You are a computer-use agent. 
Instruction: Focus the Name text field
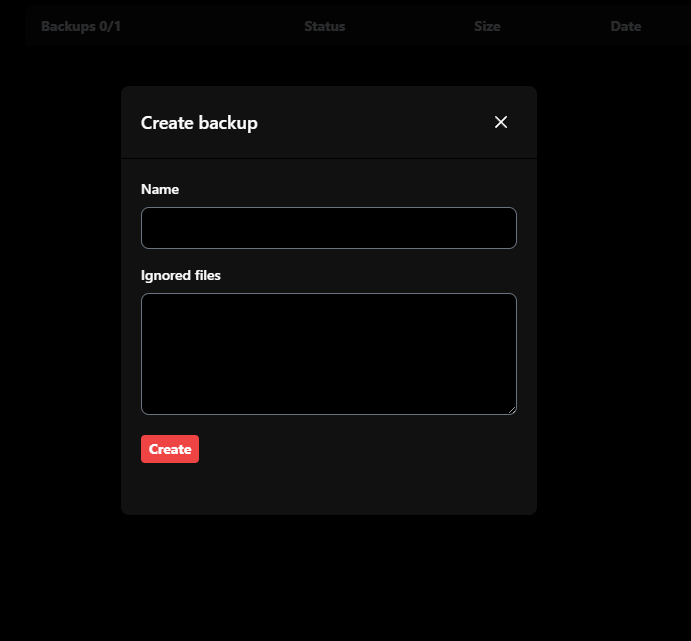(x=328, y=228)
